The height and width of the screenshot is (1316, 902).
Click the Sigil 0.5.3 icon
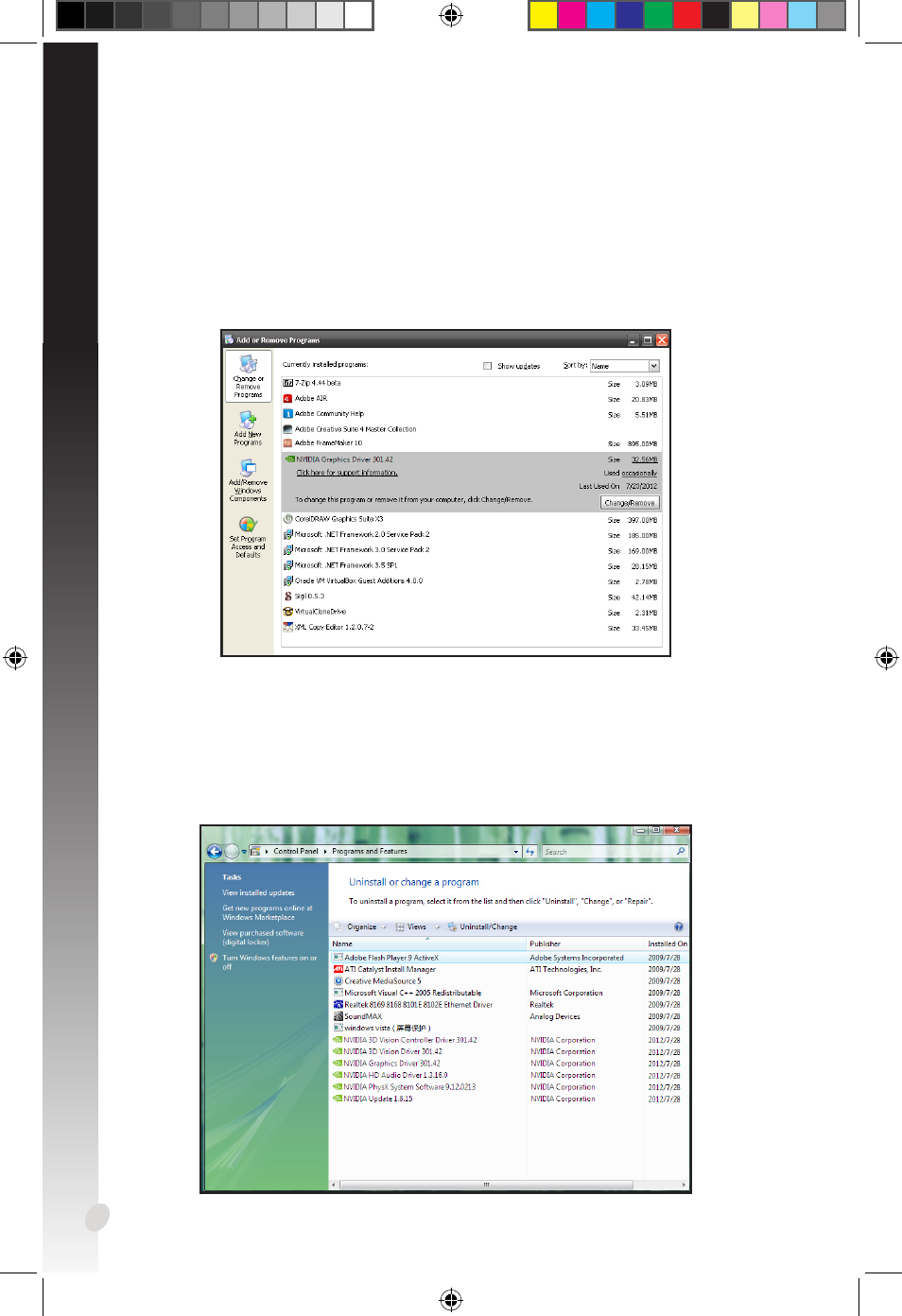tap(287, 597)
